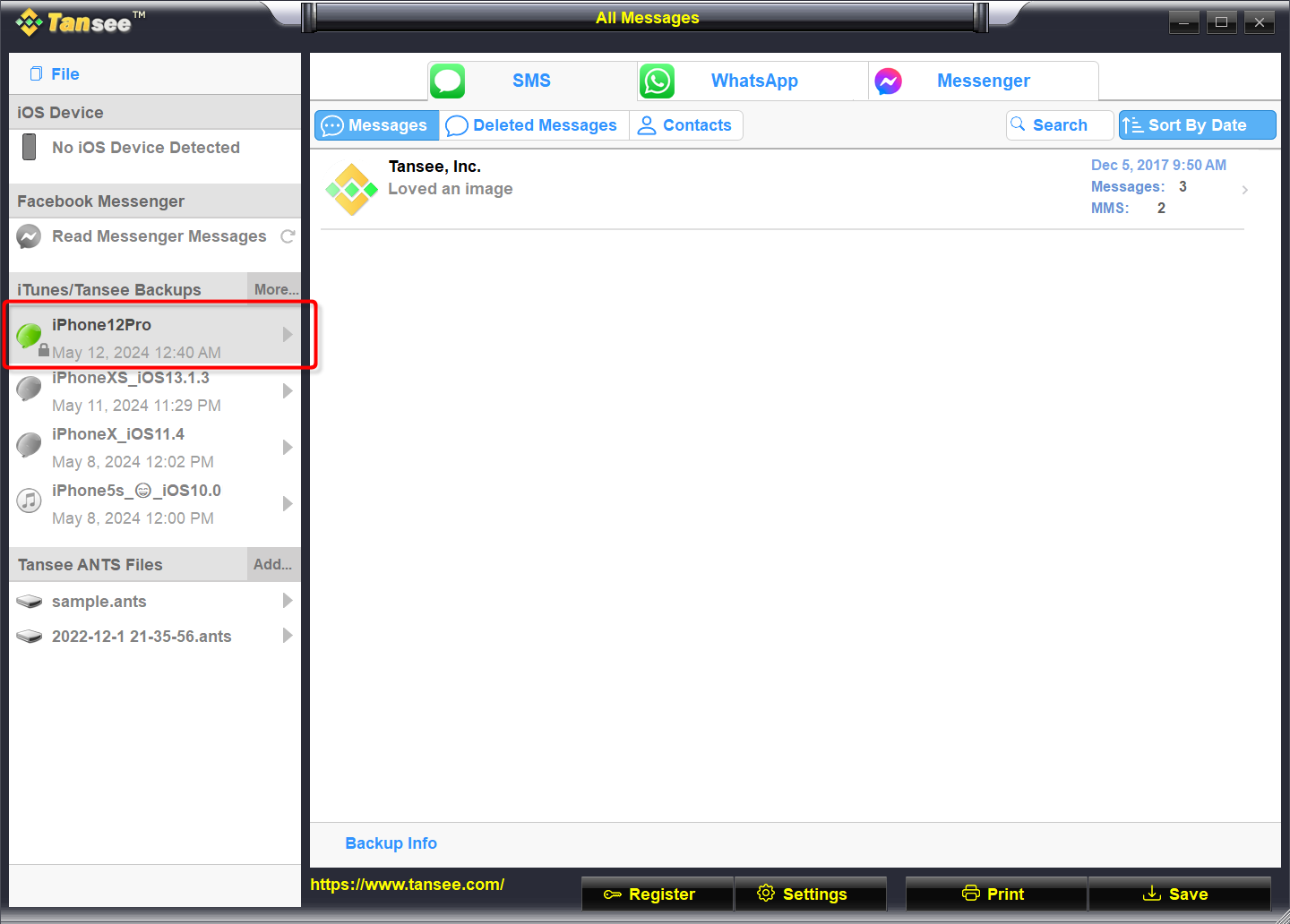The height and width of the screenshot is (924, 1290).
Task: Visit the https://www.tansee.com/ link
Action: pos(407,885)
